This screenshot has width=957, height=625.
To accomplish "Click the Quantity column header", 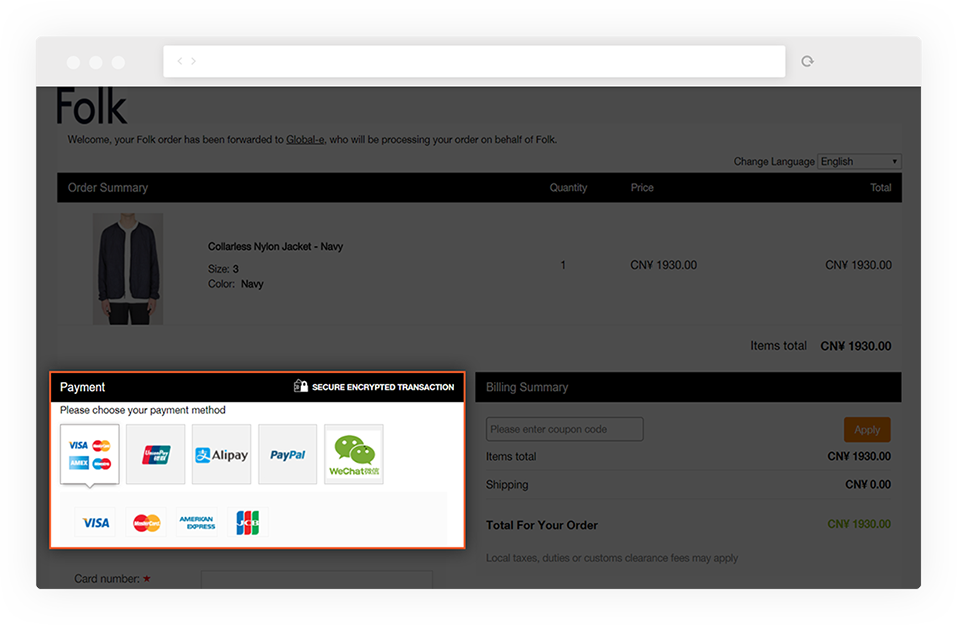I will pyautogui.click(x=568, y=187).
